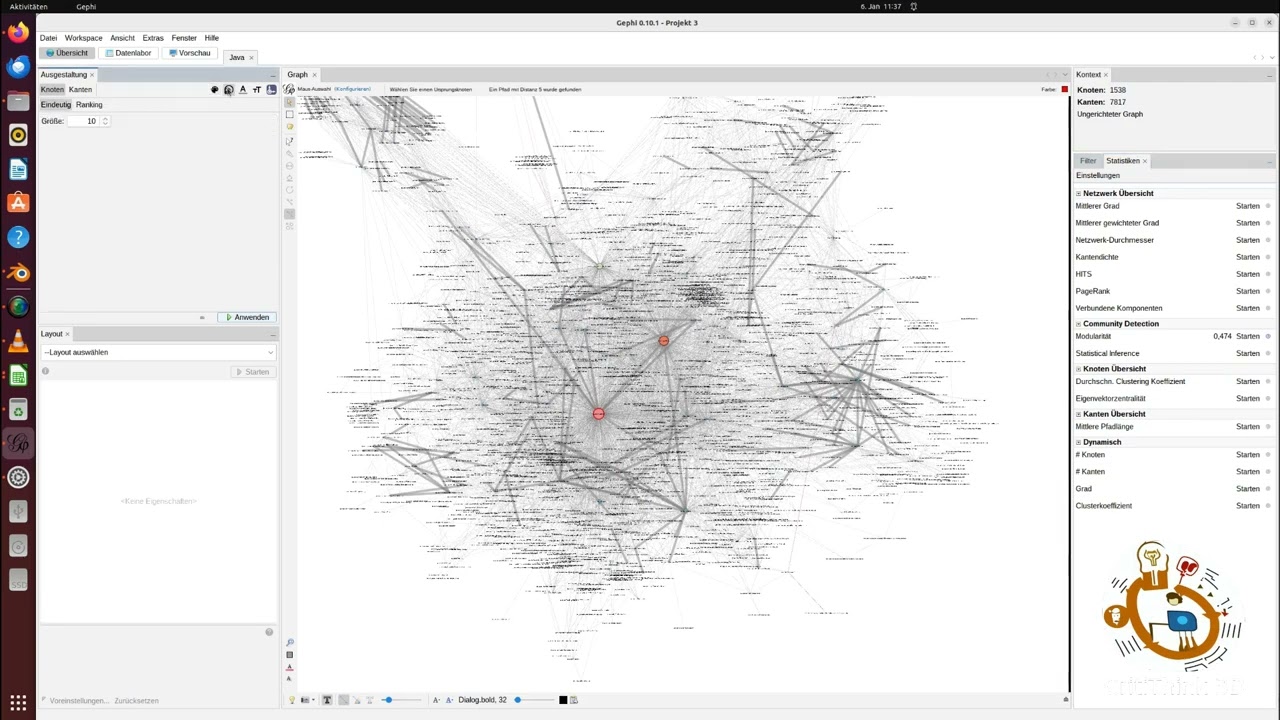Collapse the Community Detection section
This screenshot has height=720, width=1280.
(1078, 324)
